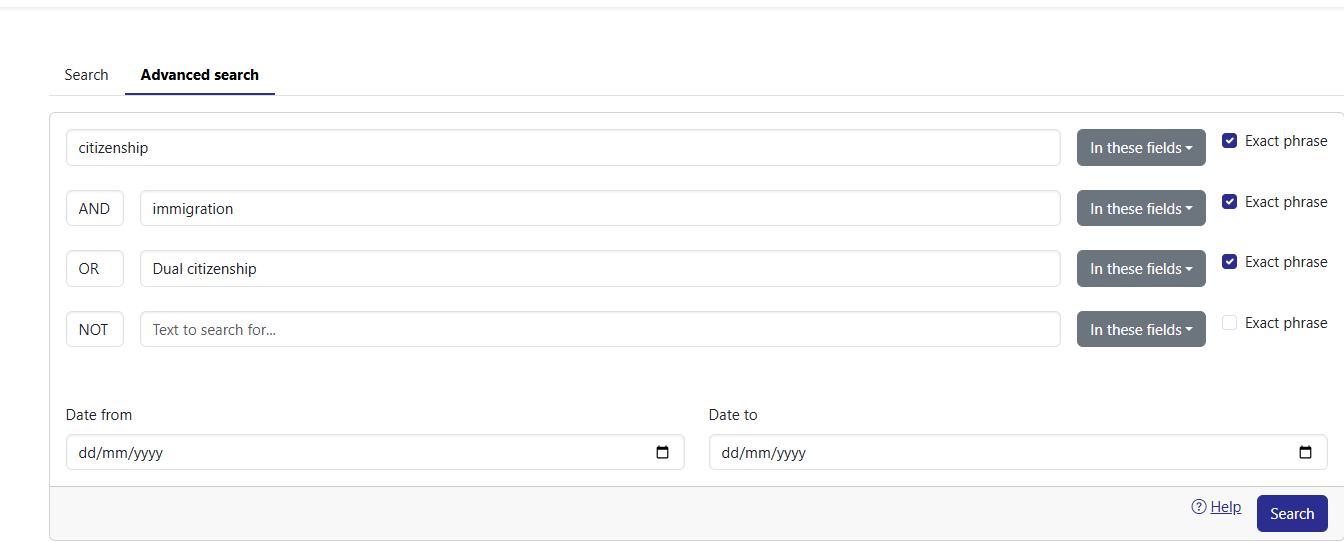Uncheck Exact phrase for citizenship row
Viewport: 1344px width, 542px height.
[1230, 141]
